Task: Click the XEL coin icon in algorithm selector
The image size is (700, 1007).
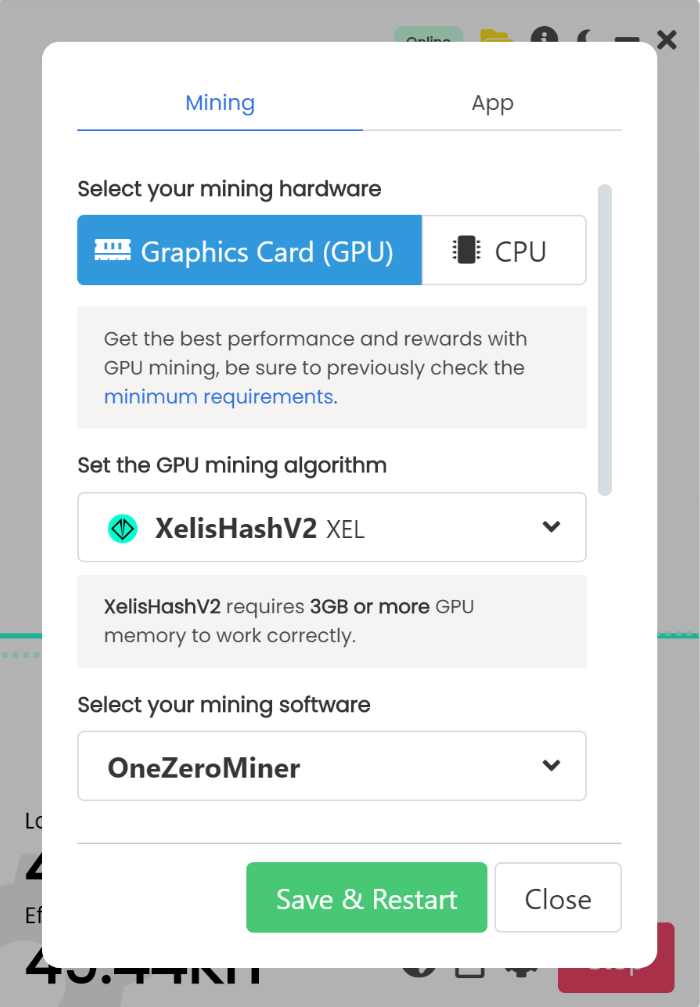Action: (x=123, y=528)
